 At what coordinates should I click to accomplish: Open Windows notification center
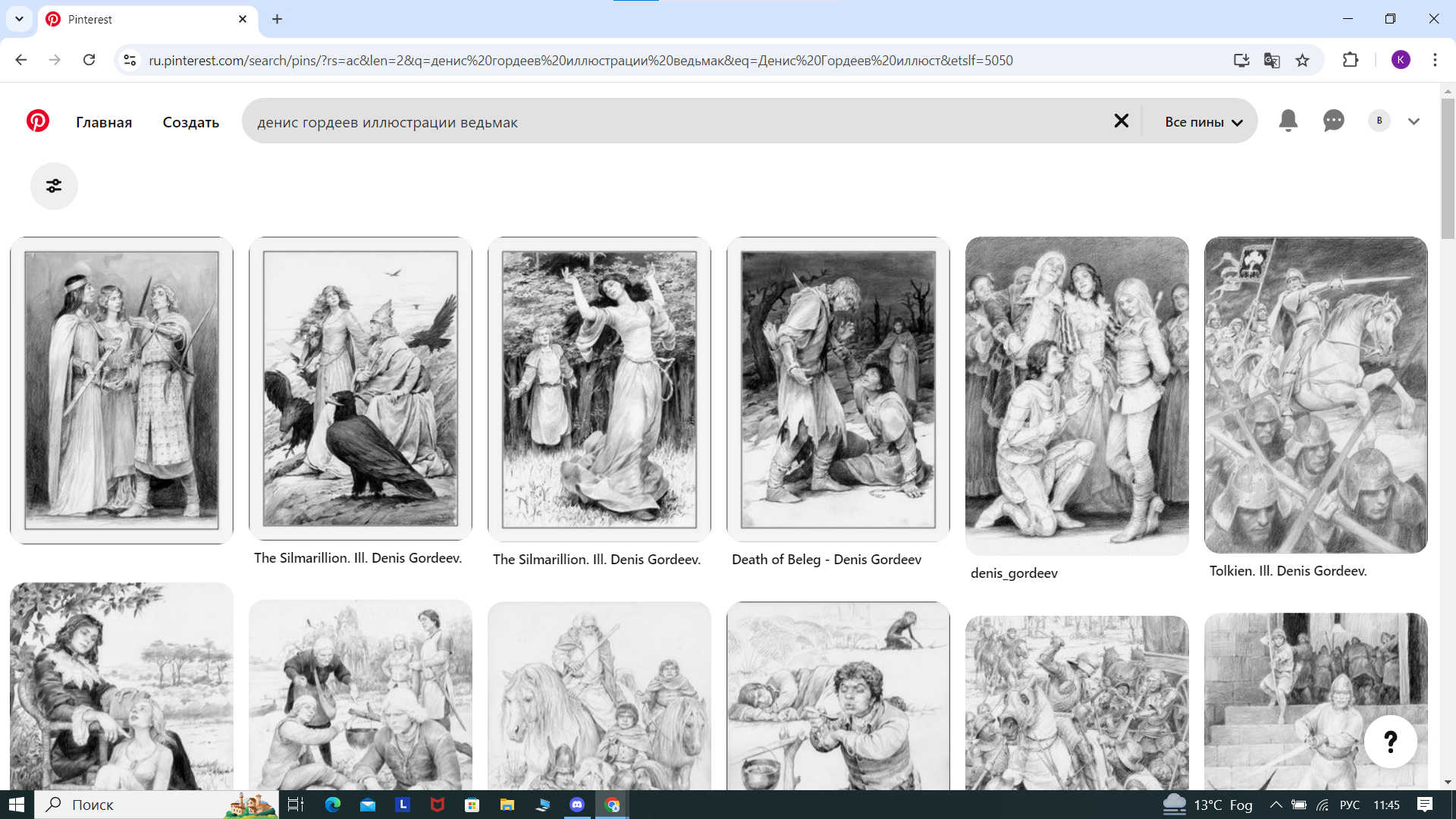pyautogui.click(x=1425, y=805)
